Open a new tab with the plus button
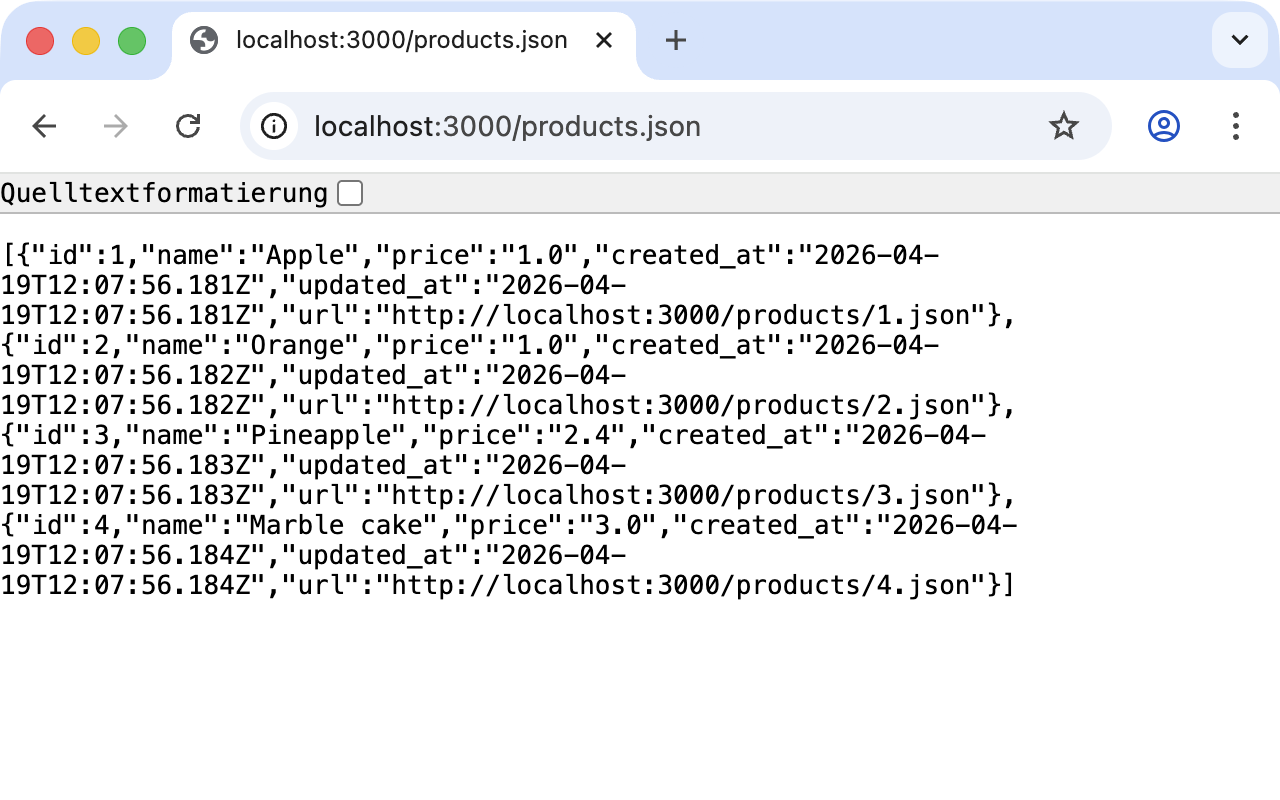The width and height of the screenshot is (1280, 800). 675,40
